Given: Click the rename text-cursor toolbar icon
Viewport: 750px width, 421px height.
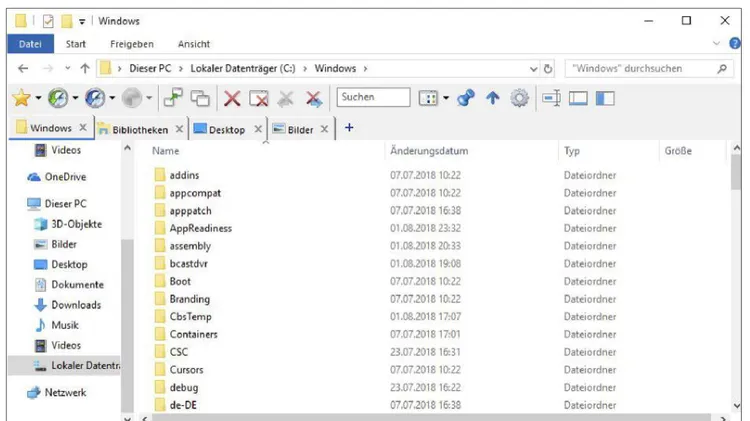Looking at the screenshot, I should pyautogui.click(x=551, y=98).
